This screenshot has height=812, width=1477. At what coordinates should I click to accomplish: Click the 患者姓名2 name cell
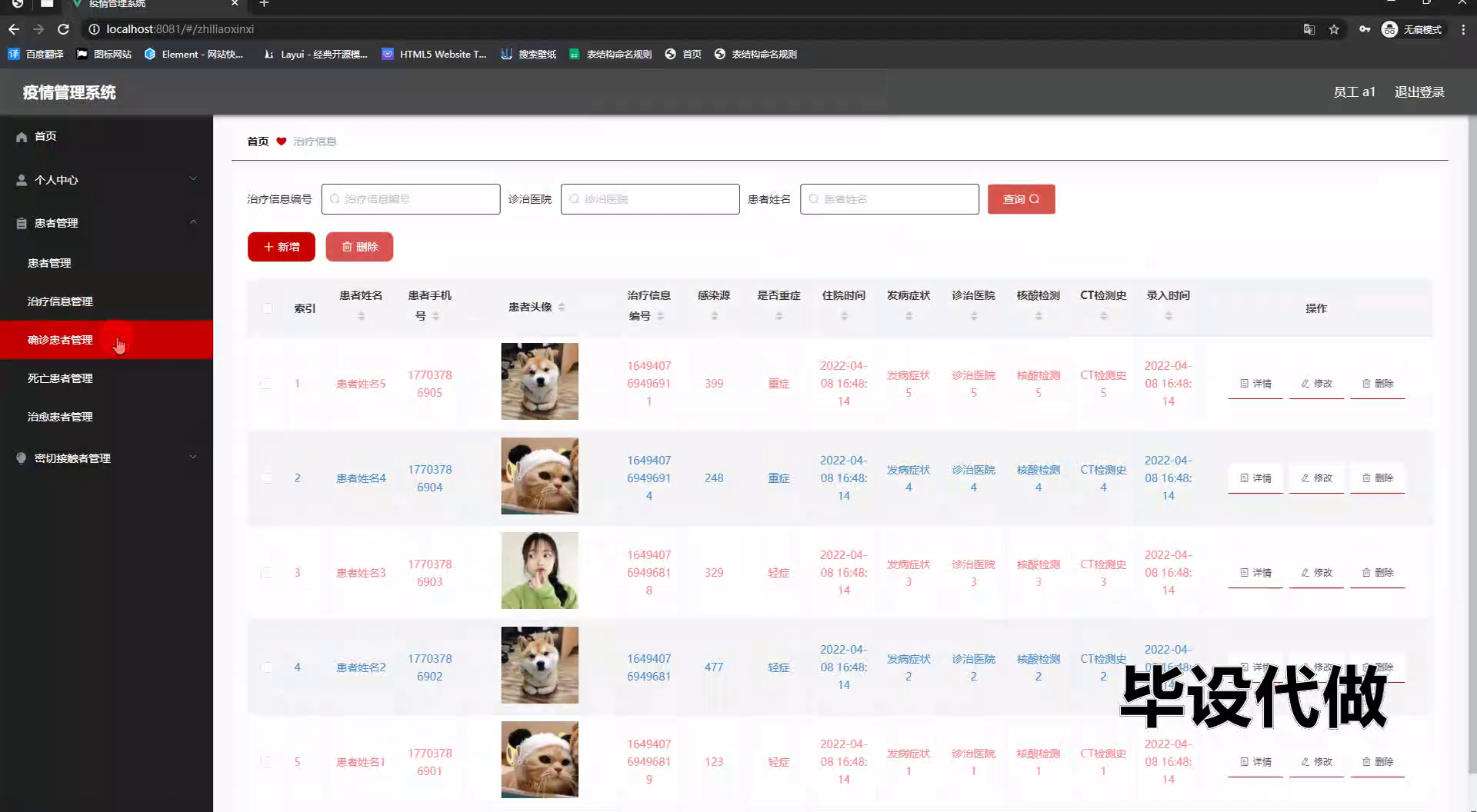coord(361,667)
